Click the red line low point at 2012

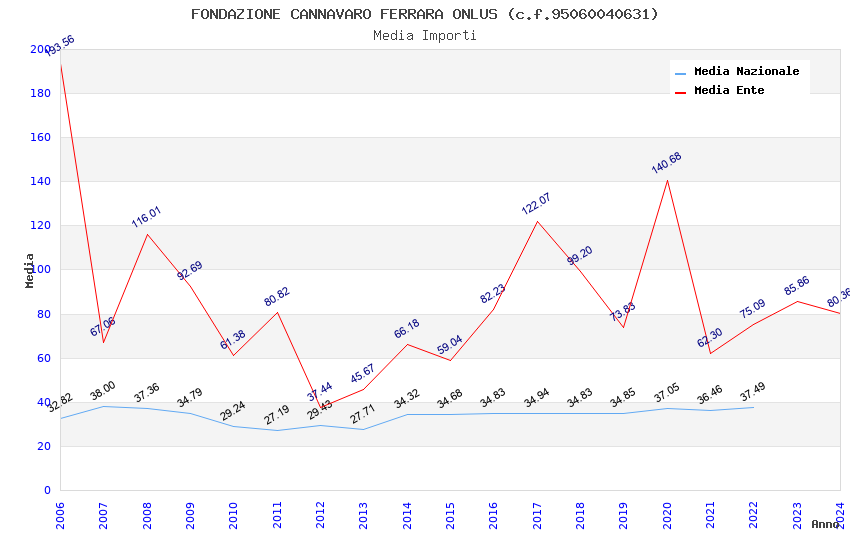320,408
